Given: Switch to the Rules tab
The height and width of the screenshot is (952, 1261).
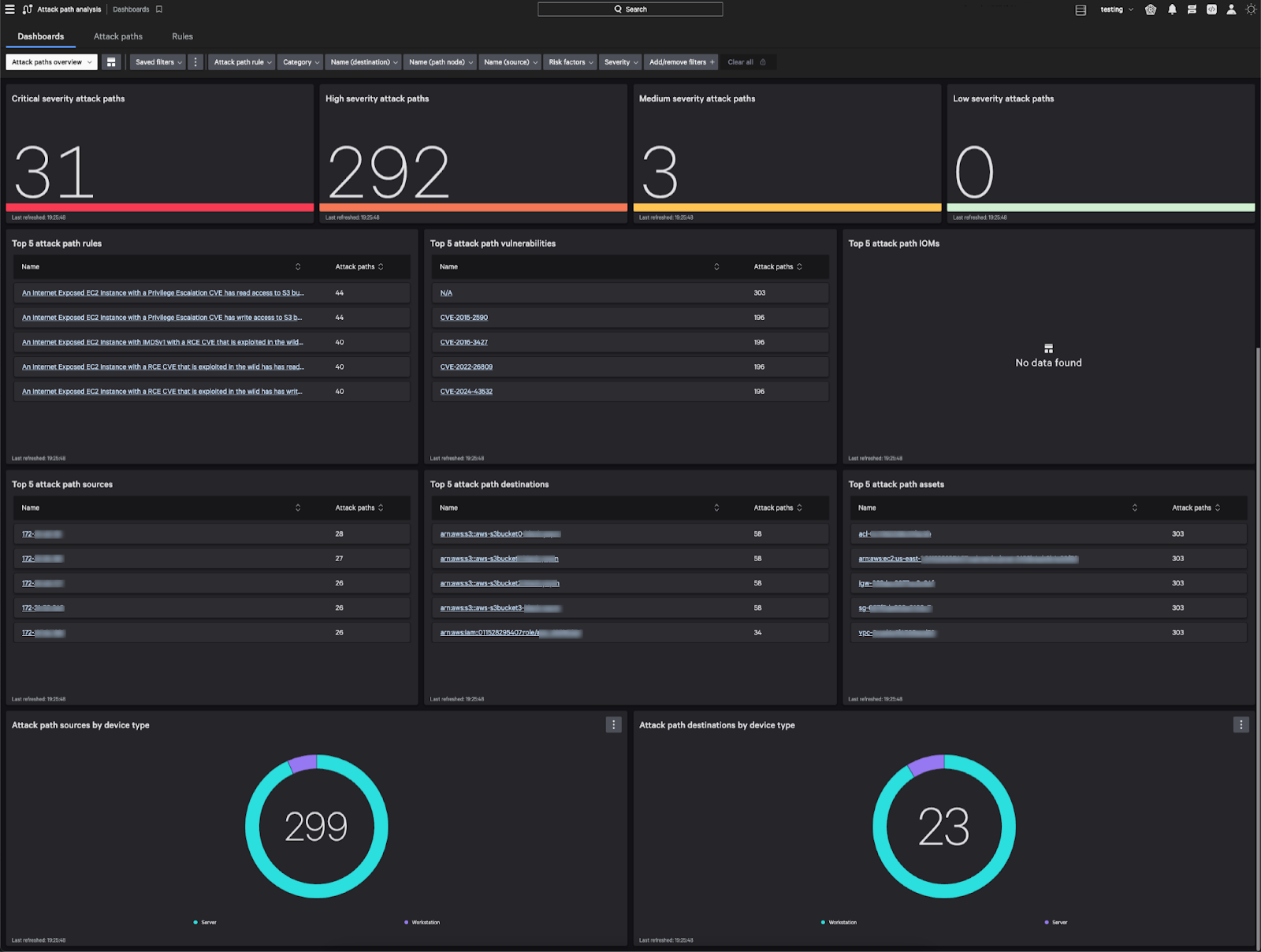Looking at the screenshot, I should click(x=182, y=37).
